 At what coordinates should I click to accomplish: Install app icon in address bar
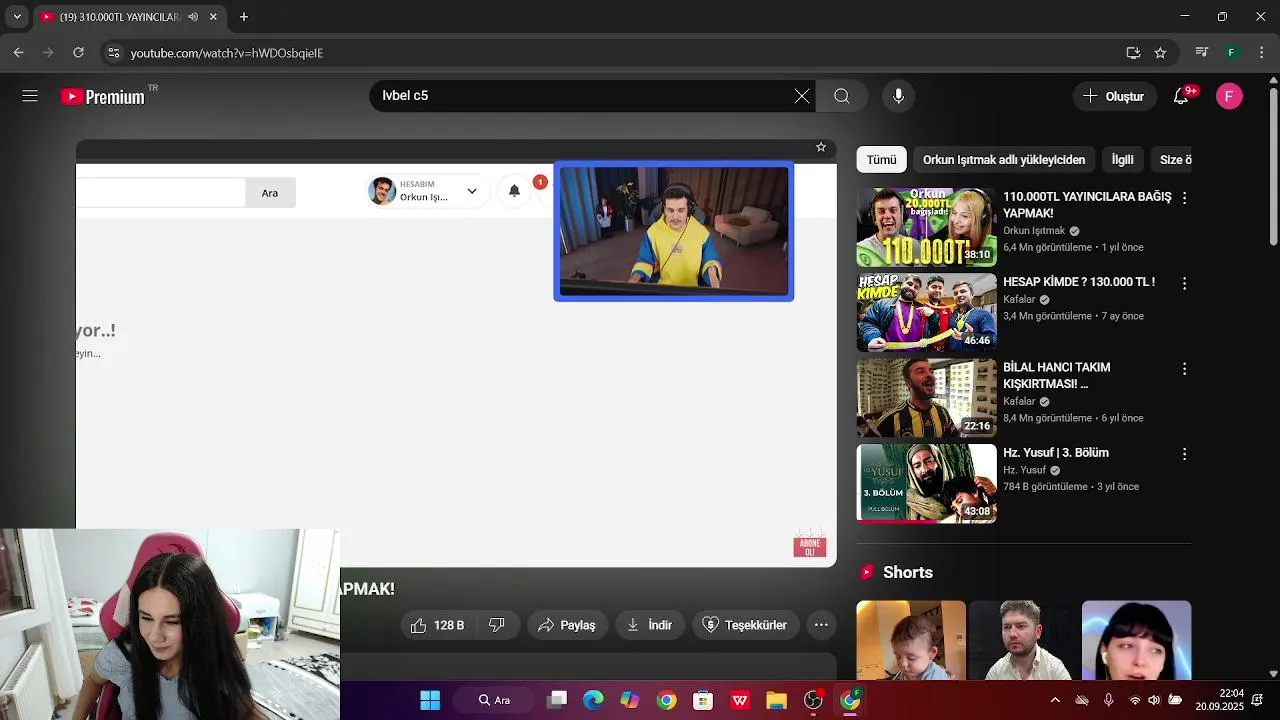1133,53
